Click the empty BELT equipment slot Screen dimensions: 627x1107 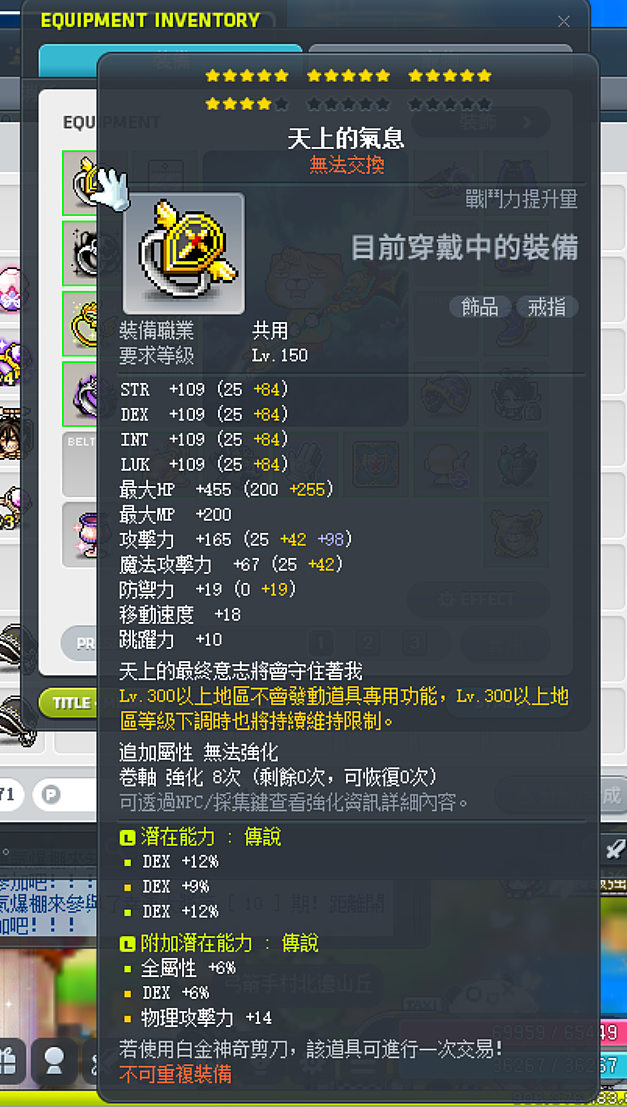(x=80, y=465)
